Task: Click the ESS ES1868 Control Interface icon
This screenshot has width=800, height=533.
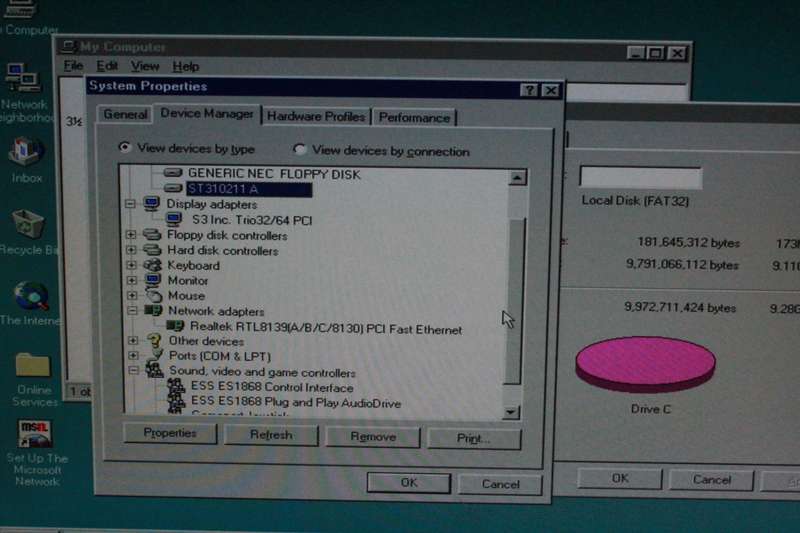Action: click(176, 386)
